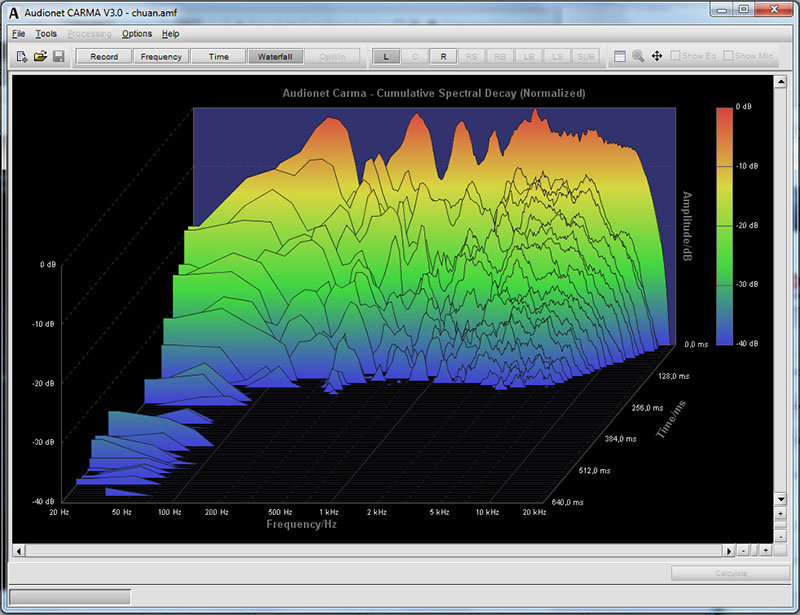Screen dimensions: 800x615
Task: Open the Options menu
Action: (x=137, y=34)
